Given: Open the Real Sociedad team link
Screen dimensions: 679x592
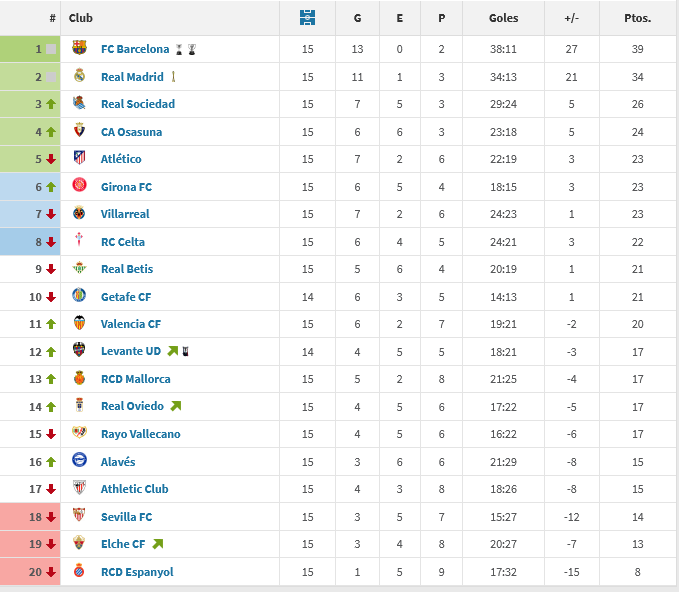Looking at the screenshot, I should coord(138,104).
